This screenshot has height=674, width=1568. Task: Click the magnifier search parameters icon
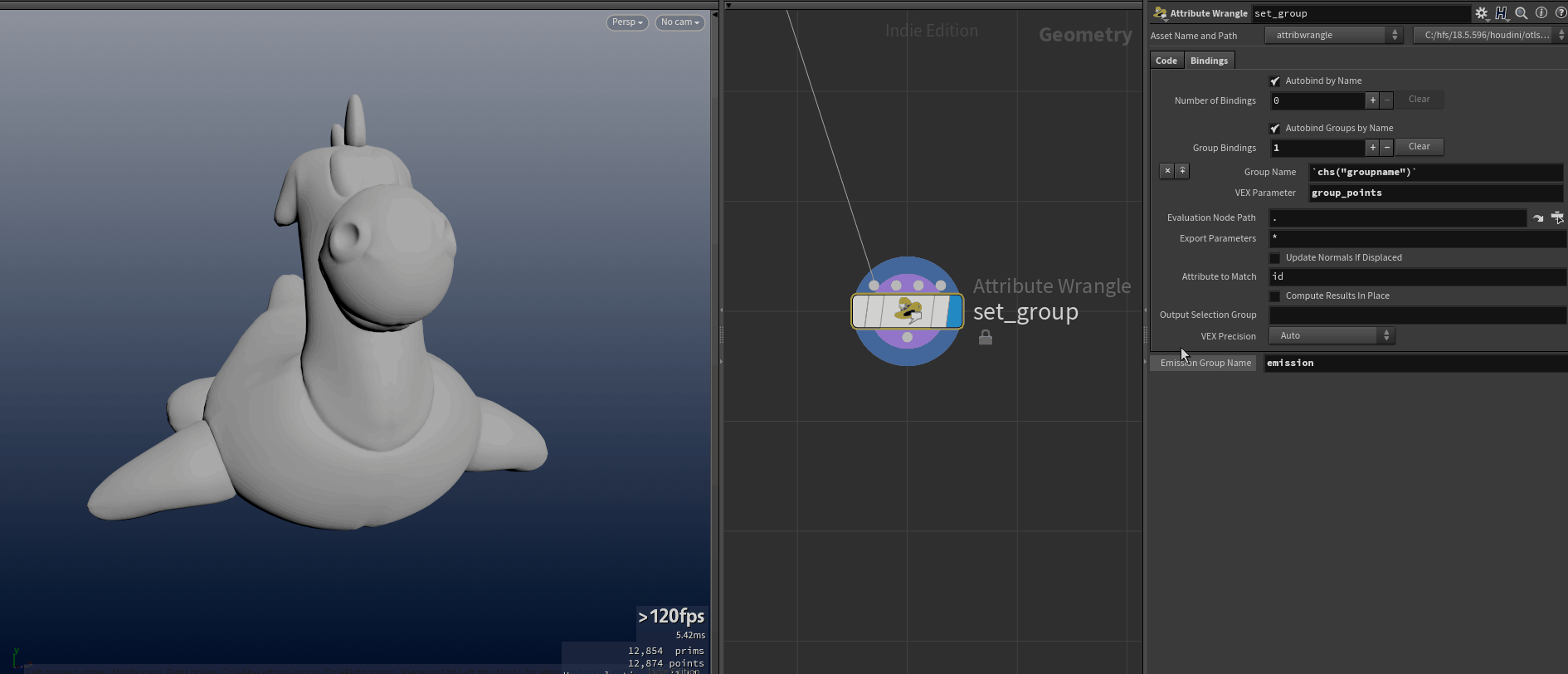pyautogui.click(x=1522, y=13)
